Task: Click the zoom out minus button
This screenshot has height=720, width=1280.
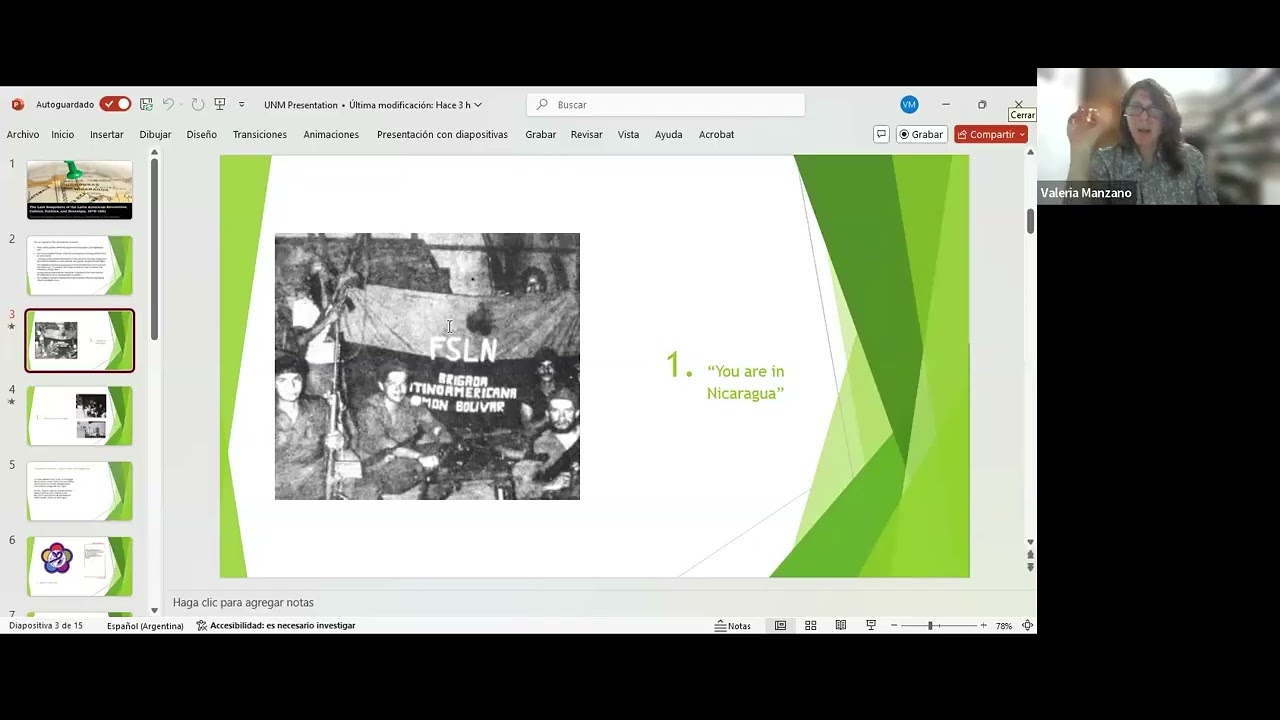Action: pos(894,625)
